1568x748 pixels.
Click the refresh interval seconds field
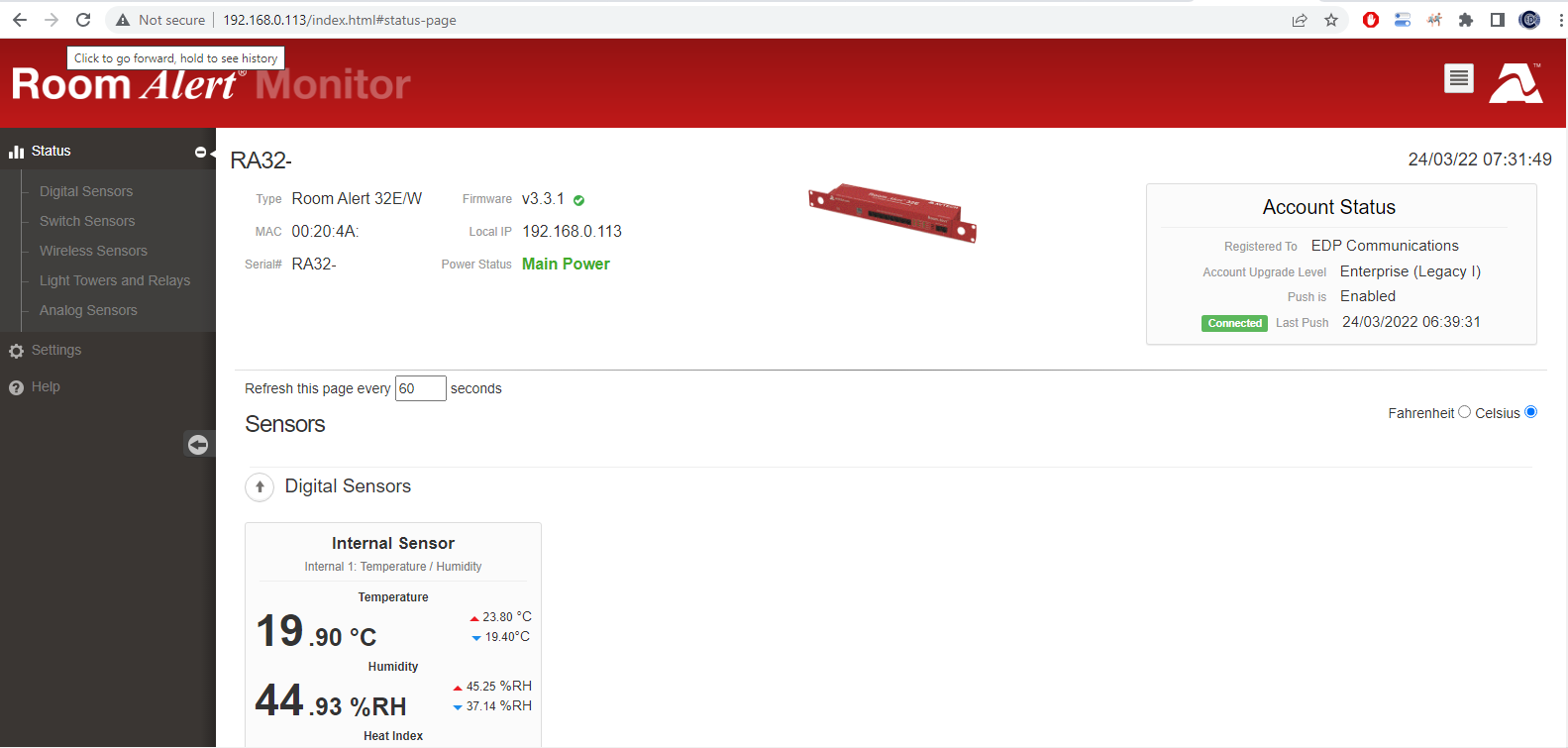point(421,388)
